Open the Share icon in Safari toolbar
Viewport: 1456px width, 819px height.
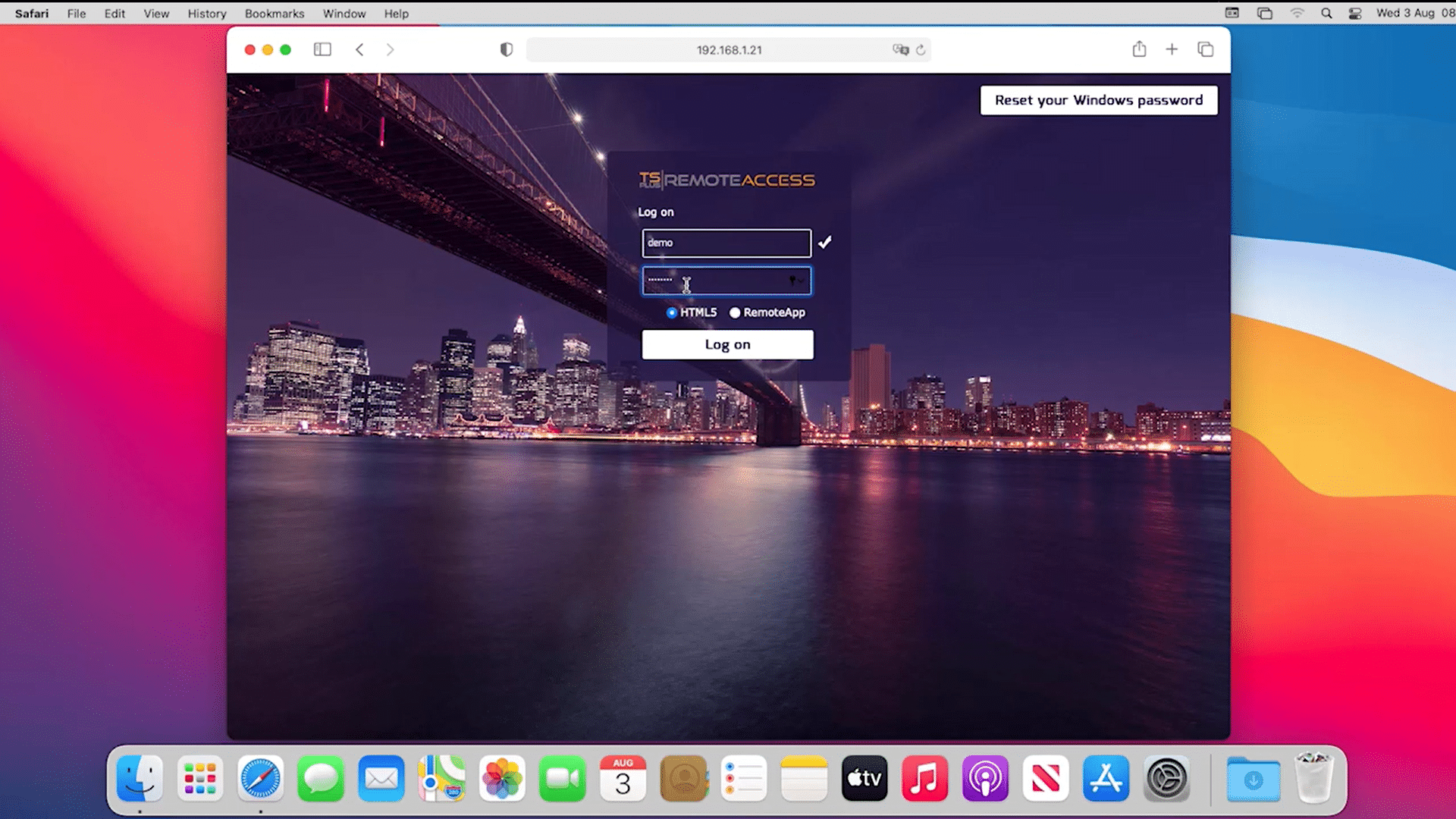click(x=1139, y=49)
